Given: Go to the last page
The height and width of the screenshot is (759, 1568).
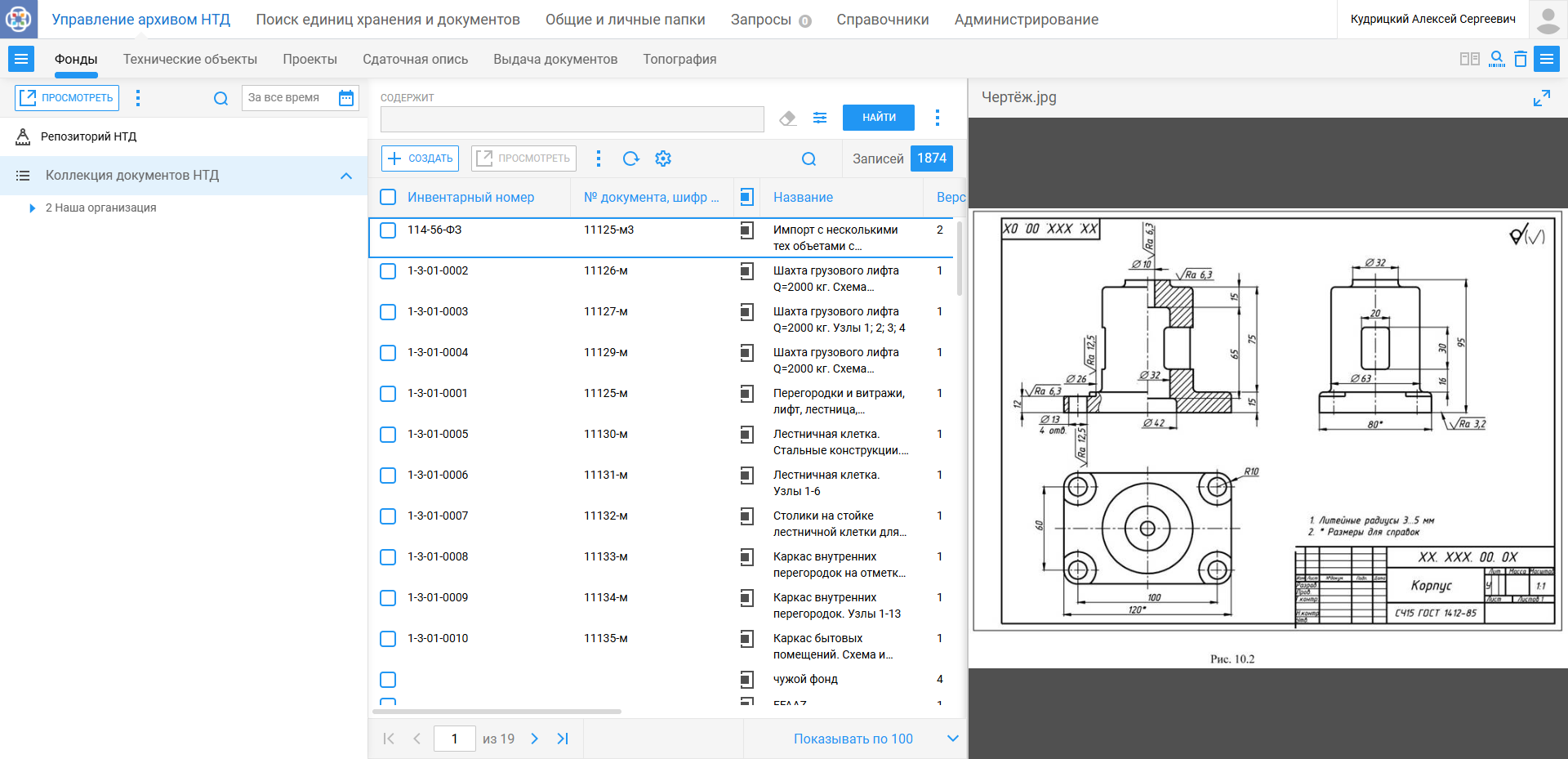Looking at the screenshot, I should (563, 739).
